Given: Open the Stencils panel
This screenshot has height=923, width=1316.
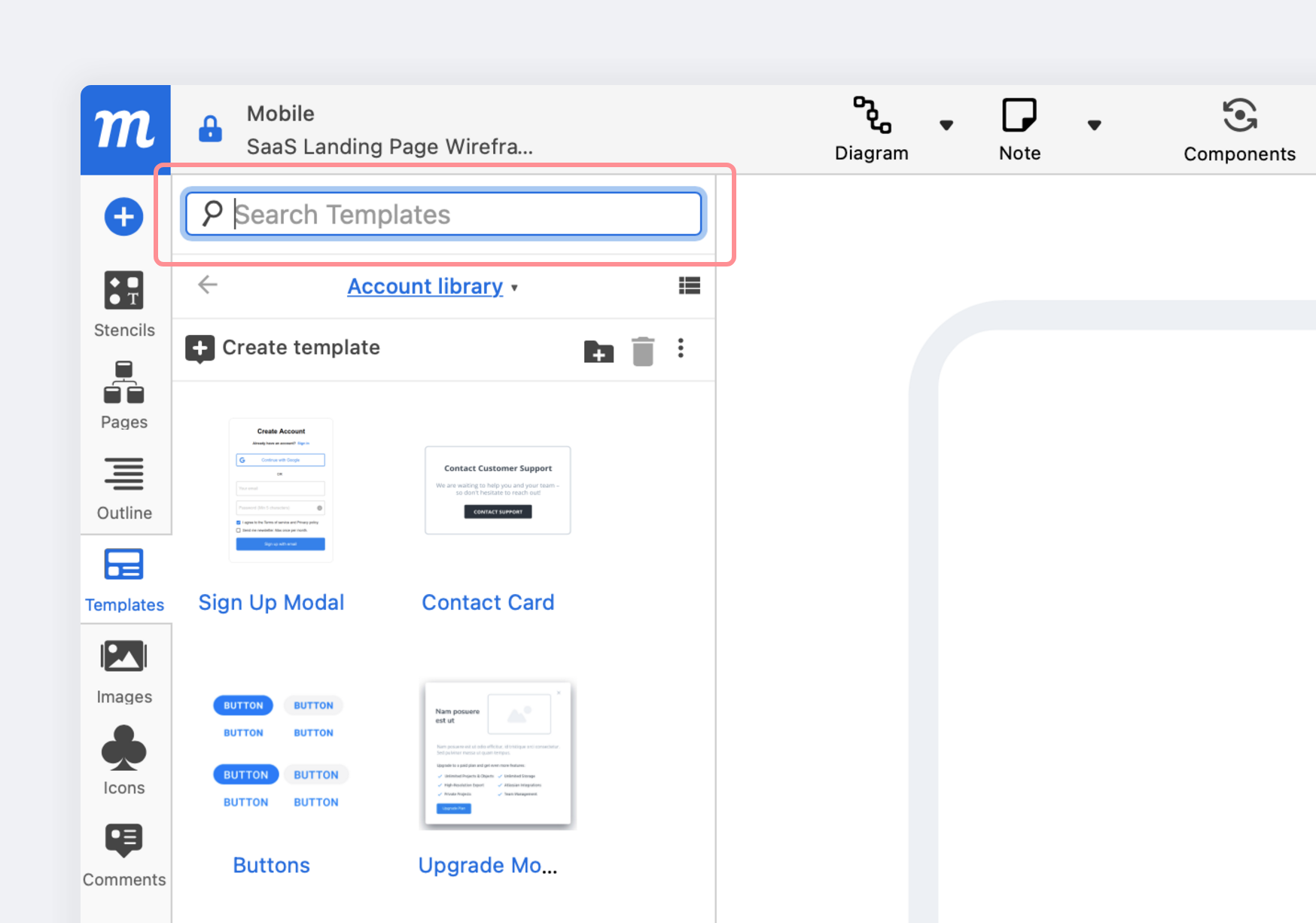Looking at the screenshot, I should [x=124, y=304].
